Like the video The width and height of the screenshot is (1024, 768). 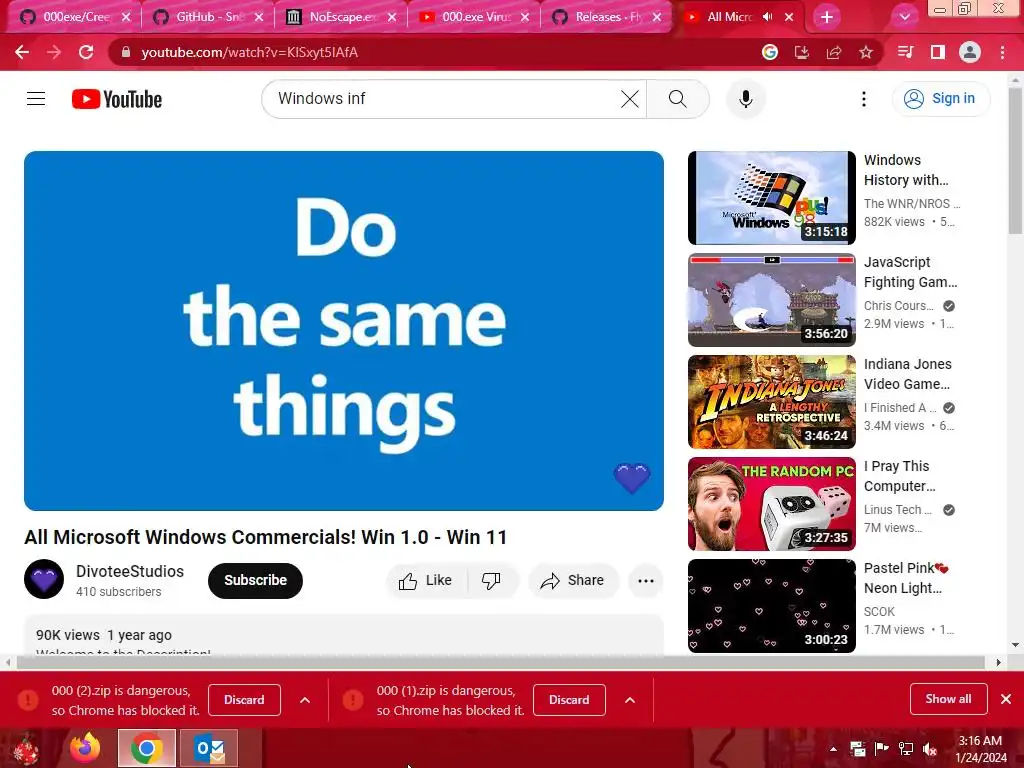(x=426, y=581)
